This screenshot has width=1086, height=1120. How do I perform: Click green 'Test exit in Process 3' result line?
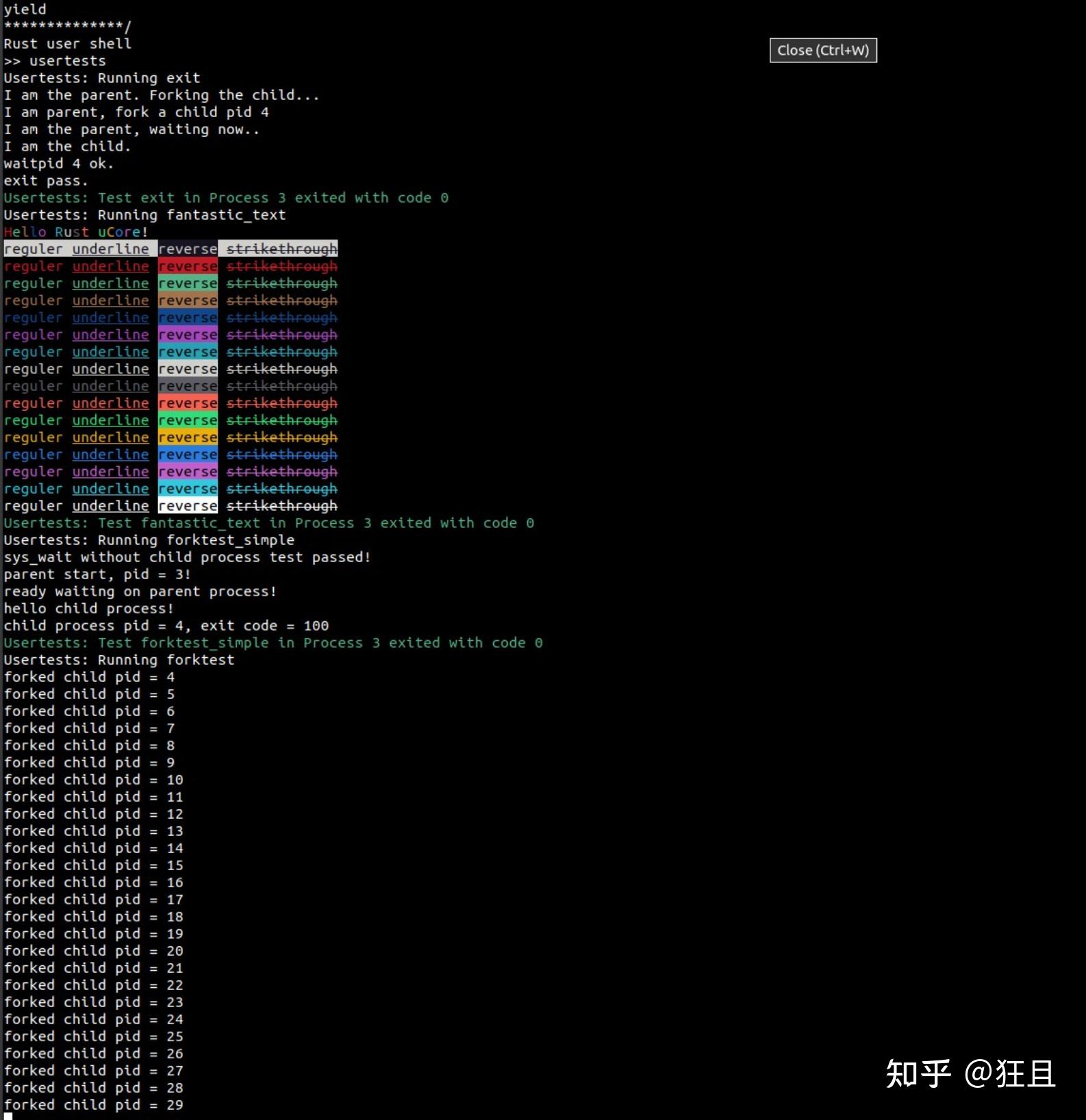(x=226, y=198)
